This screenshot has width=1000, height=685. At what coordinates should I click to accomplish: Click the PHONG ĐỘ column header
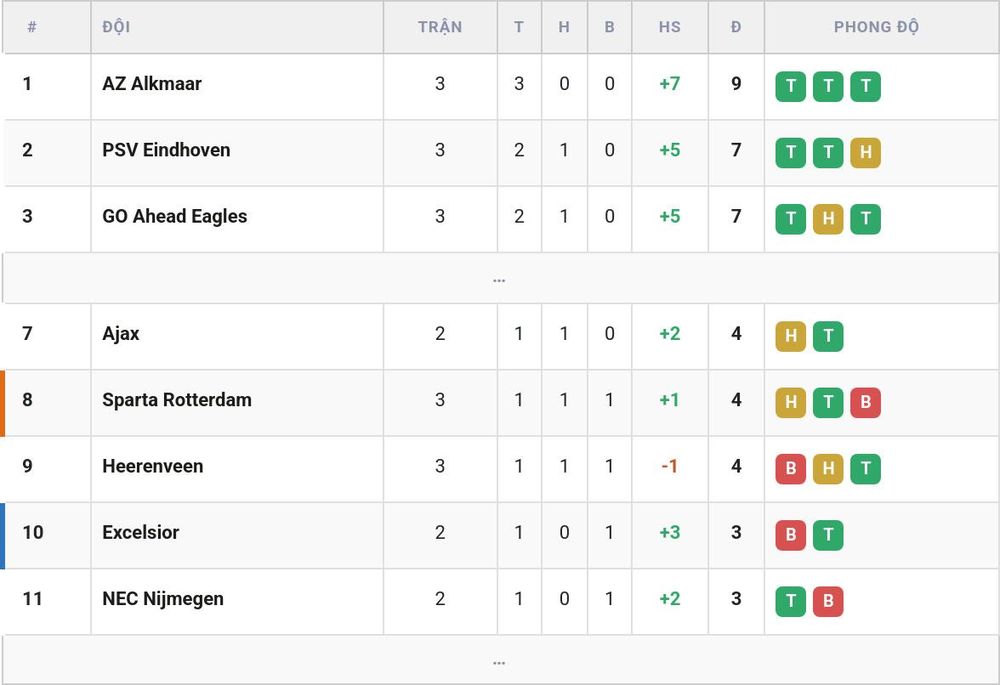coord(876,27)
